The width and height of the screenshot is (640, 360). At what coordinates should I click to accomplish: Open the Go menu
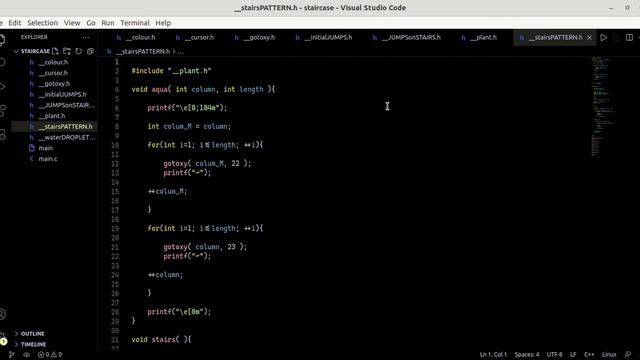tap(91, 23)
